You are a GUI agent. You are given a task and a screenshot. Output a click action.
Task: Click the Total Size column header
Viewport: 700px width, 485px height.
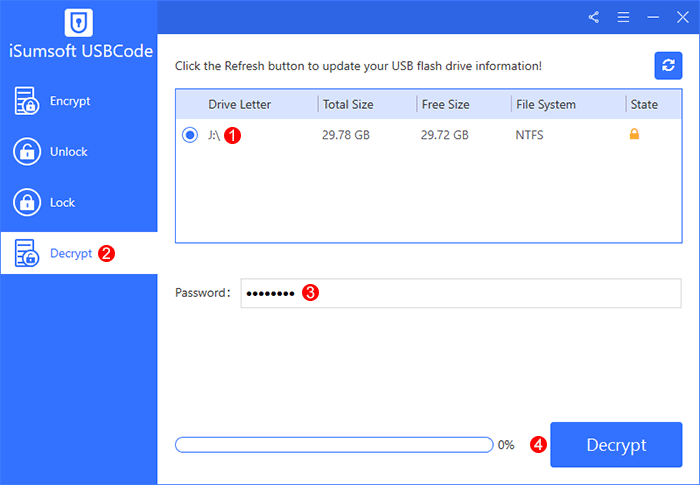tap(348, 105)
